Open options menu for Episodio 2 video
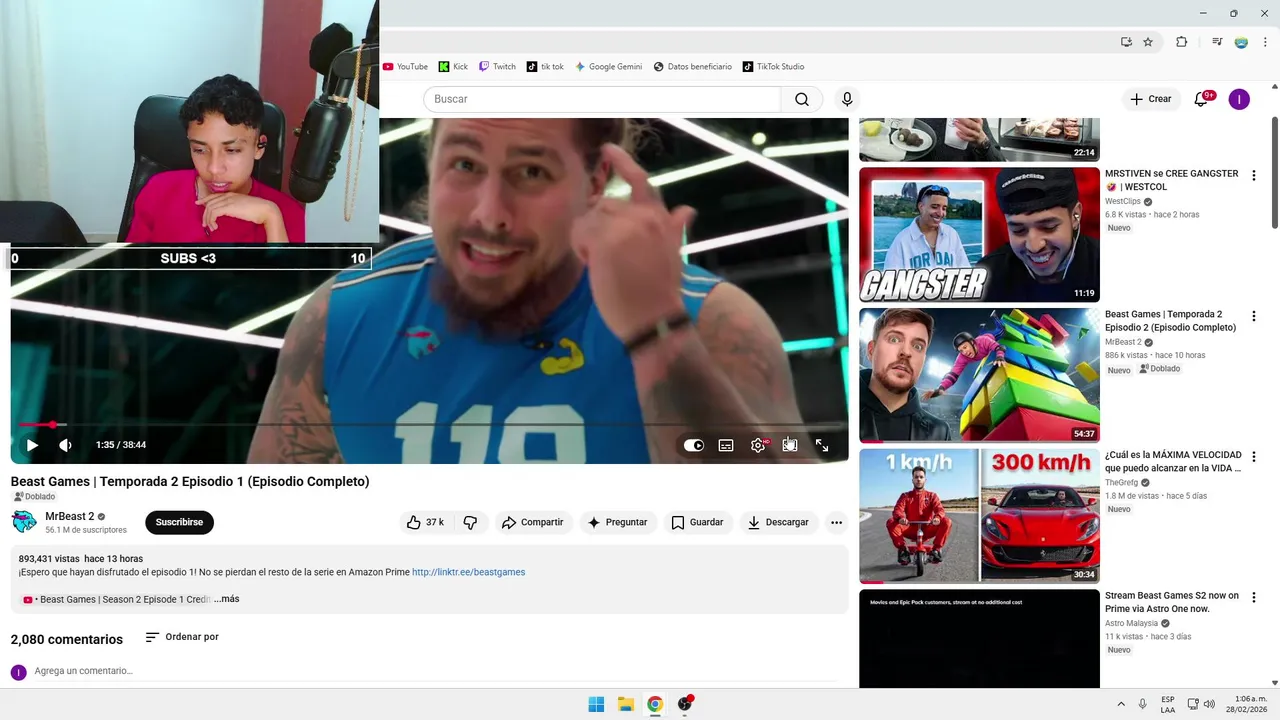 tap(1254, 316)
